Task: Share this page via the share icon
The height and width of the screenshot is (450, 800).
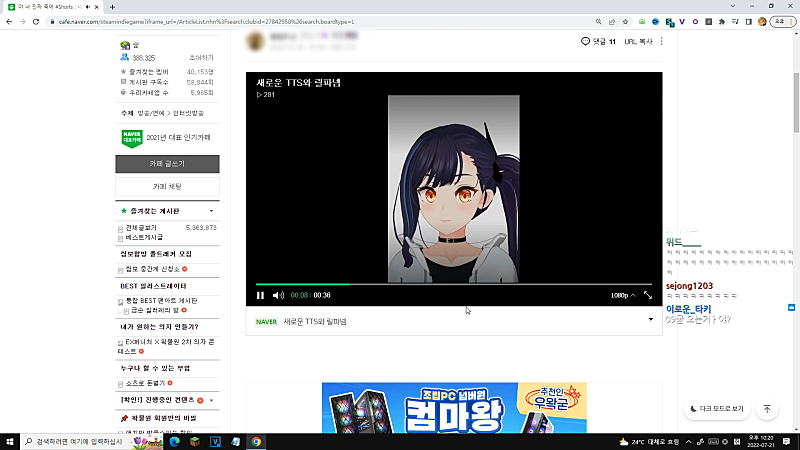Action: 612,22
